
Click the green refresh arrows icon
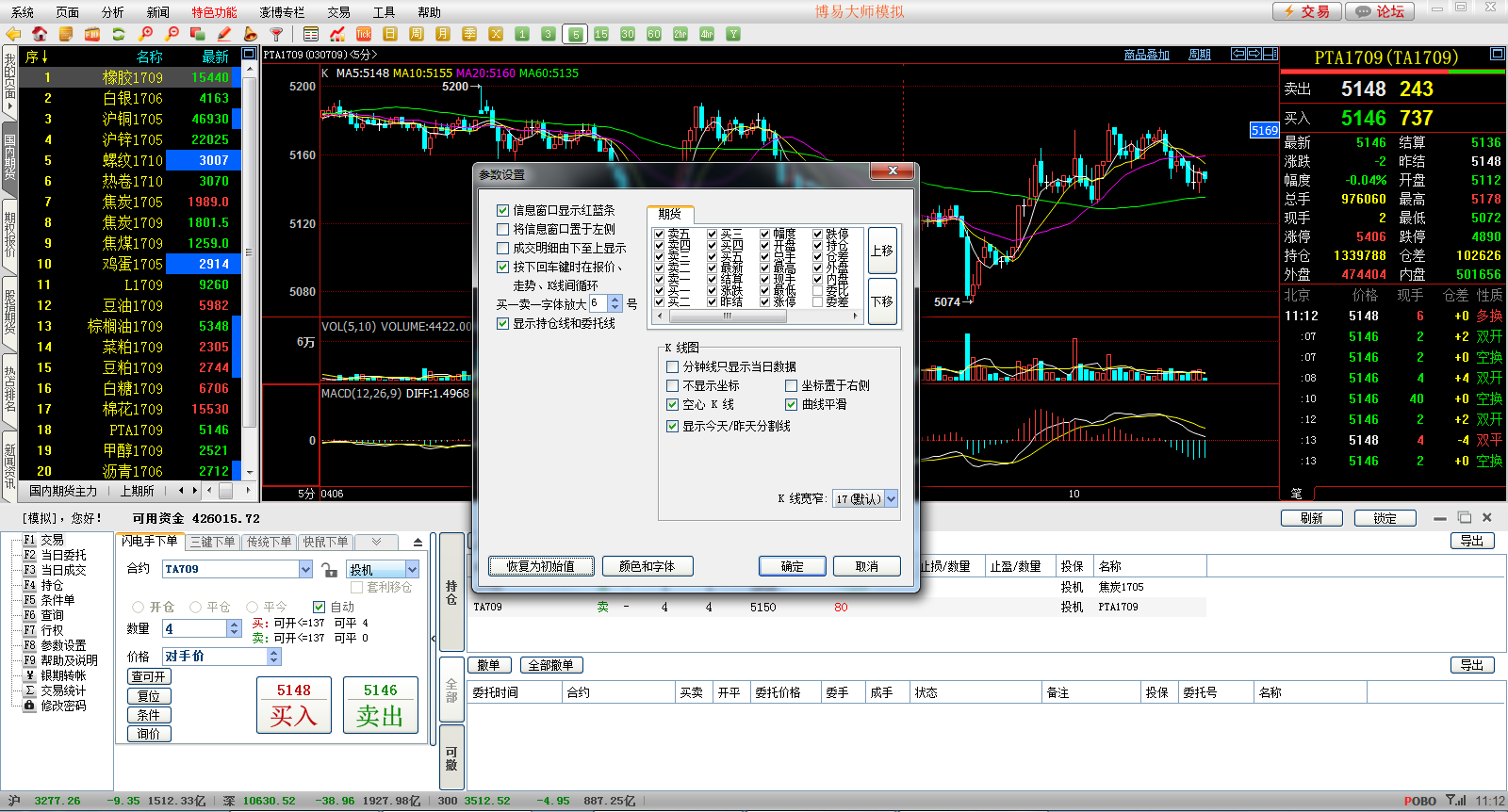coord(119,34)
